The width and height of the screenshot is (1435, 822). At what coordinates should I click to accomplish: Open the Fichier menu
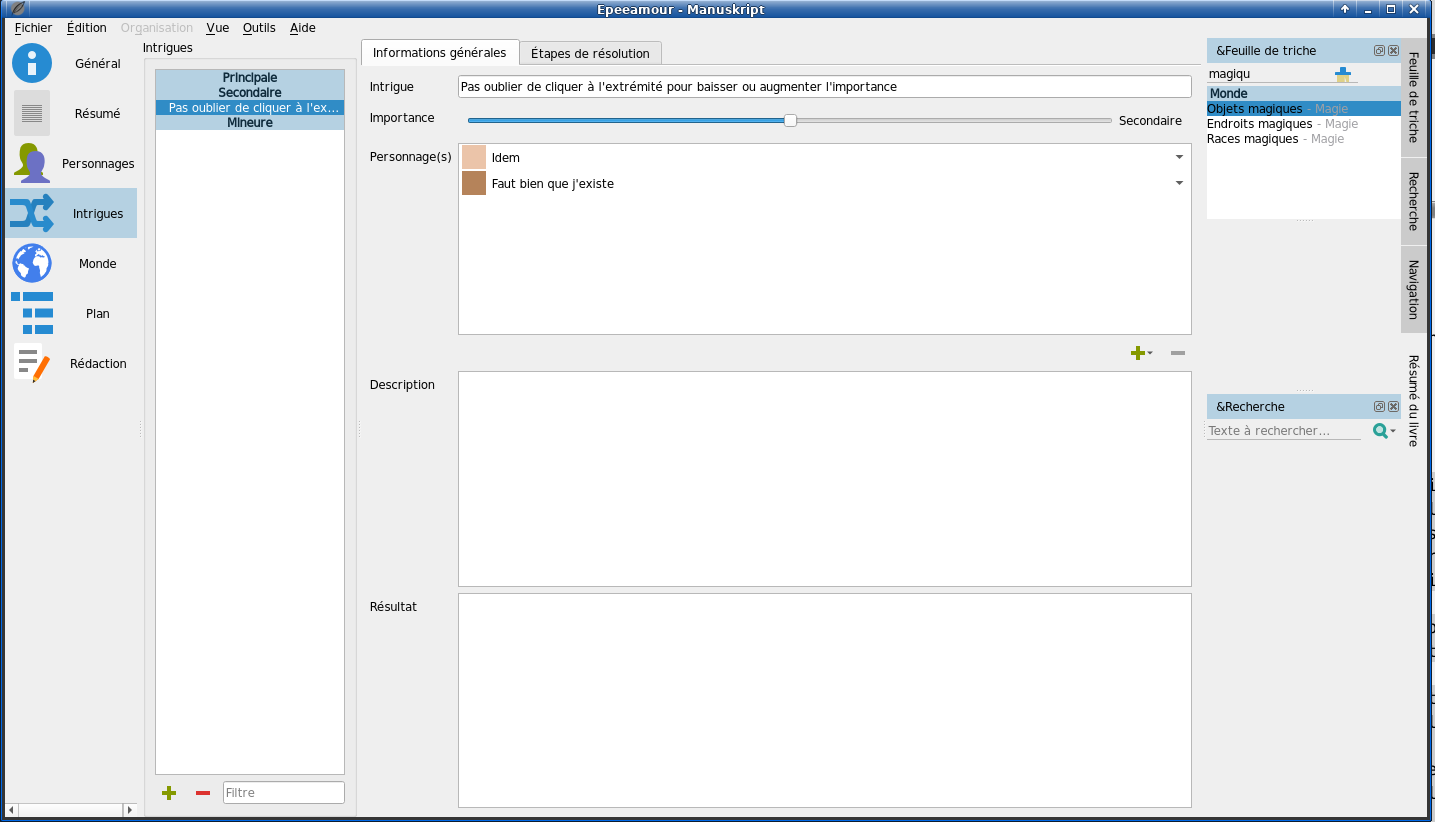pyautogui.click(x=33, y=28)
